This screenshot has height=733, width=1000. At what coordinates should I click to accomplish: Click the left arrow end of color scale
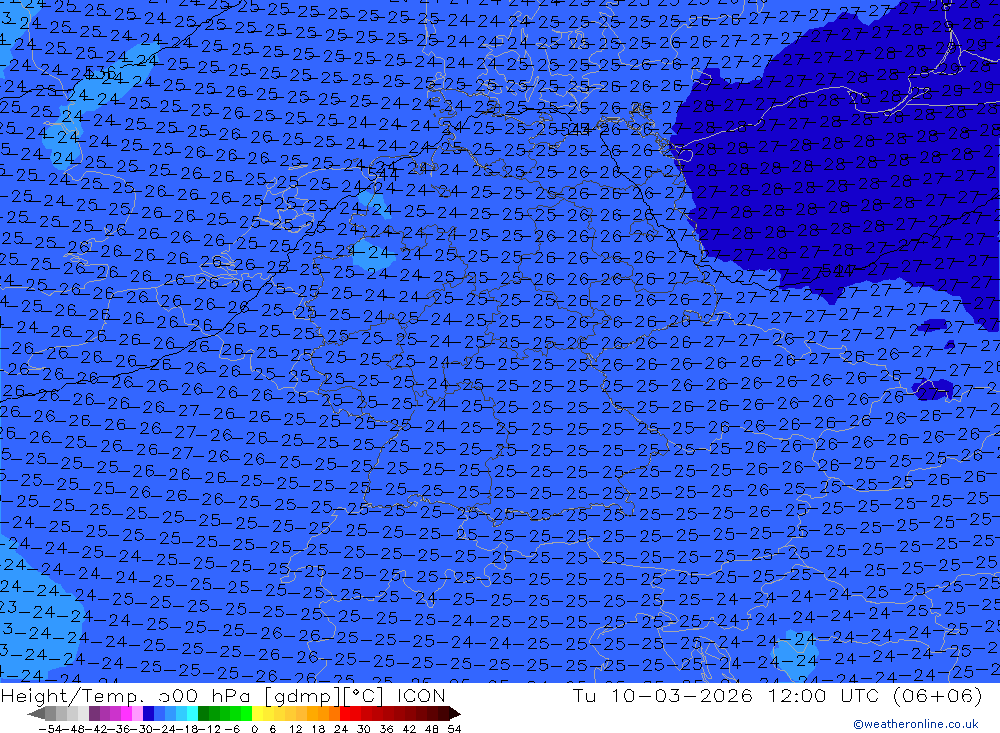[36, 713]
